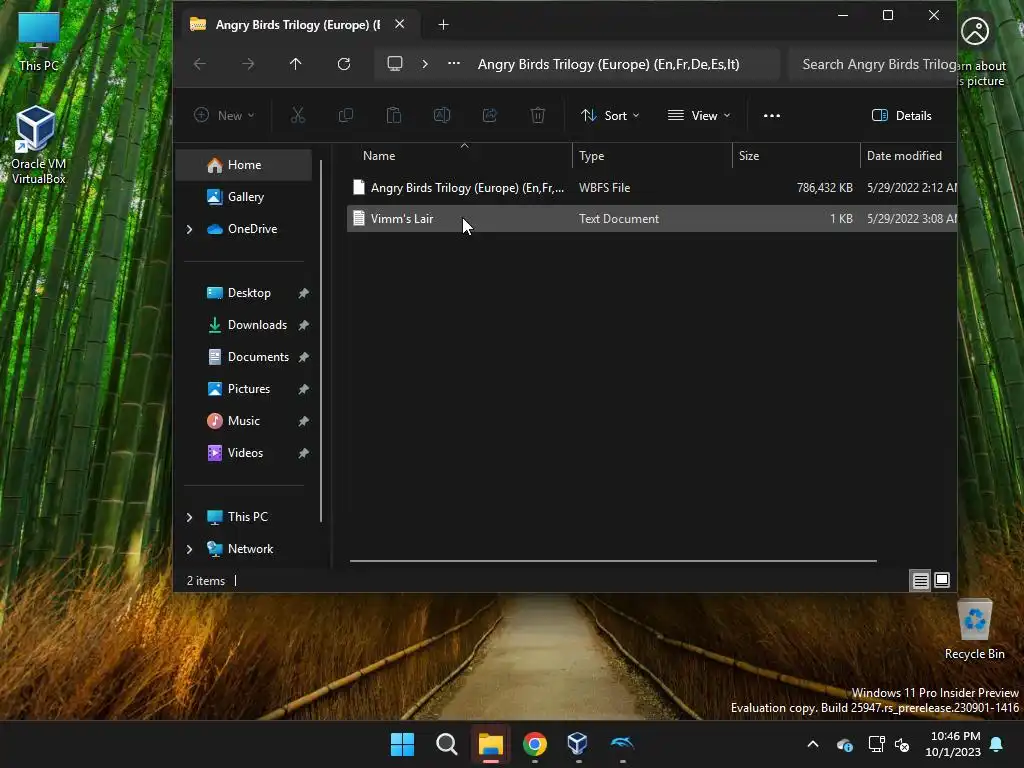Click the Angry Birds Trilogy address breadcrumb
1024x768 pixels.
[x=608, y=64]
